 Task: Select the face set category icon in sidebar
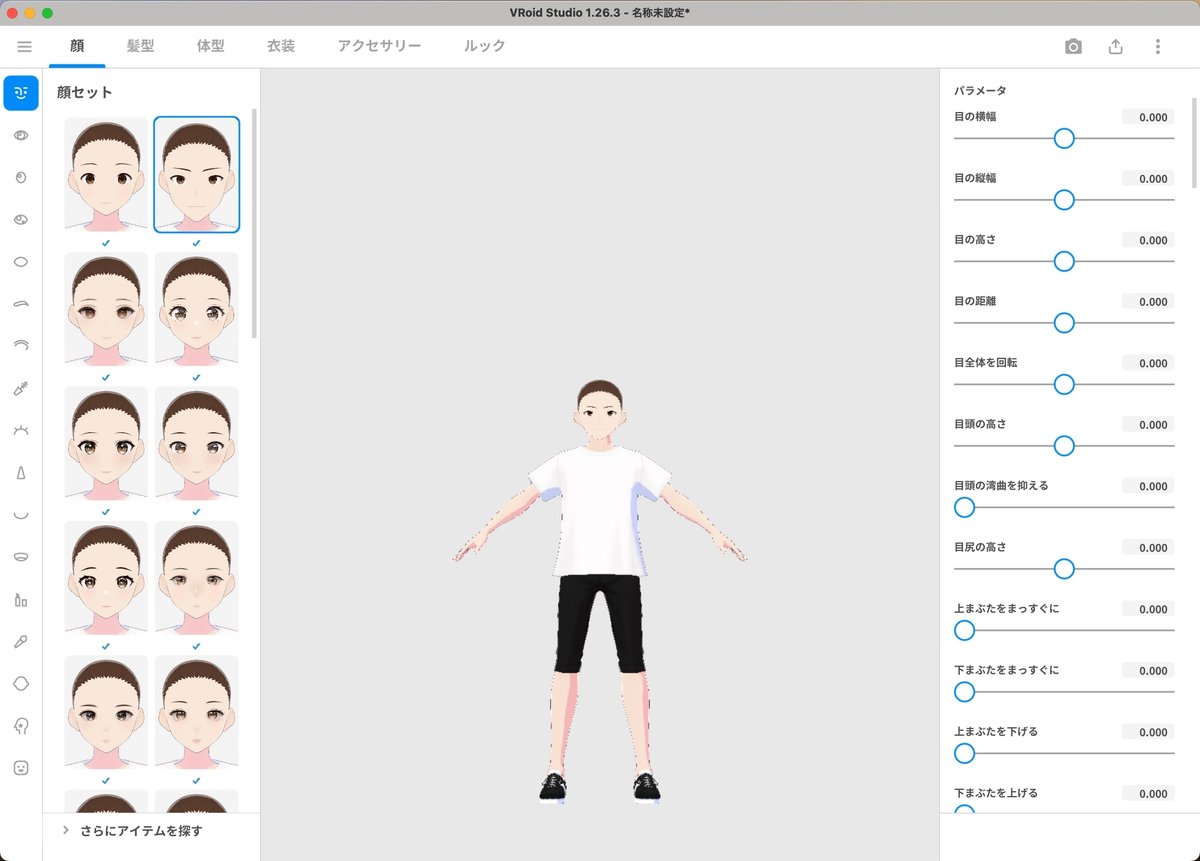coord(21,92)
